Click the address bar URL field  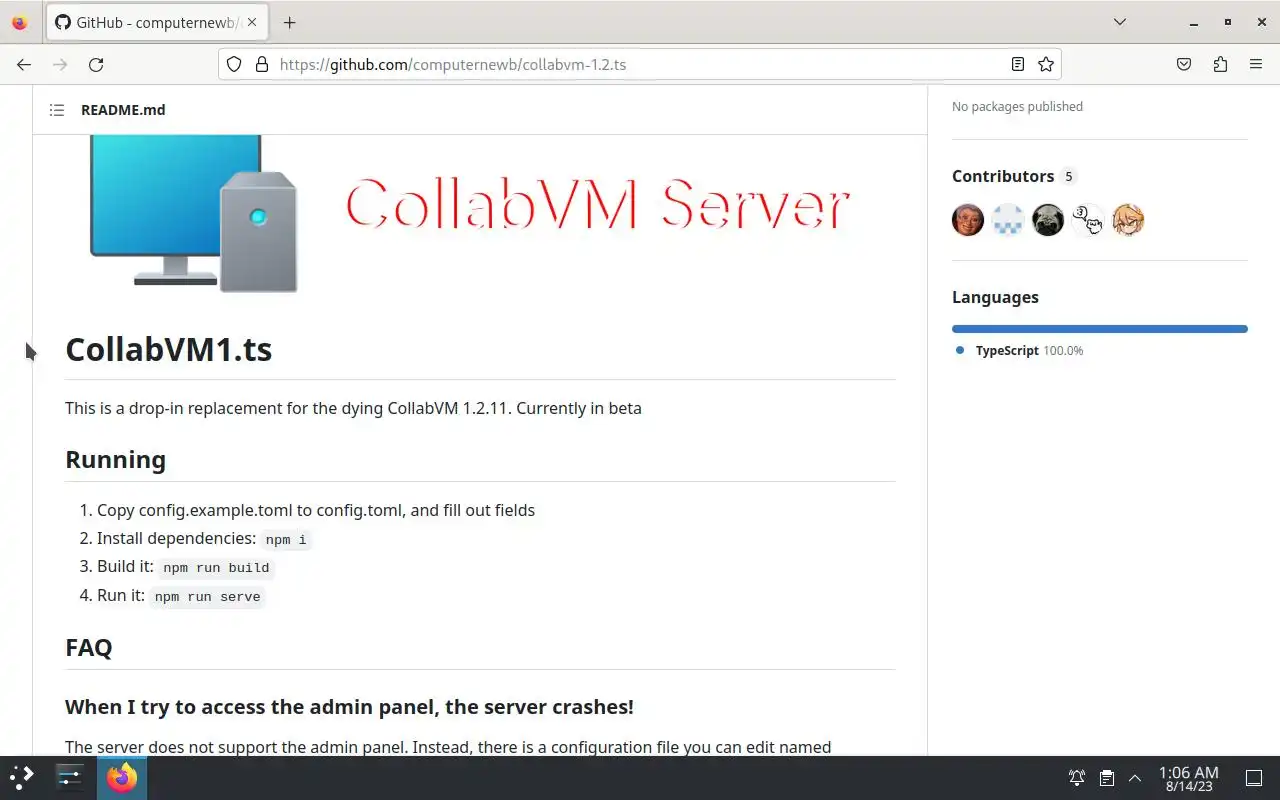point(640,64)
